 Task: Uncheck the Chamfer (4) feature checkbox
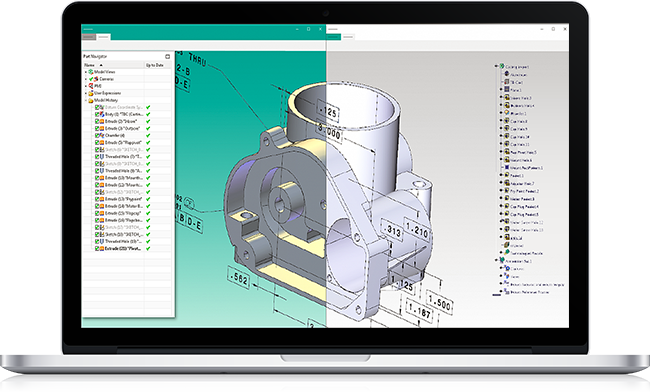(97, 136)
